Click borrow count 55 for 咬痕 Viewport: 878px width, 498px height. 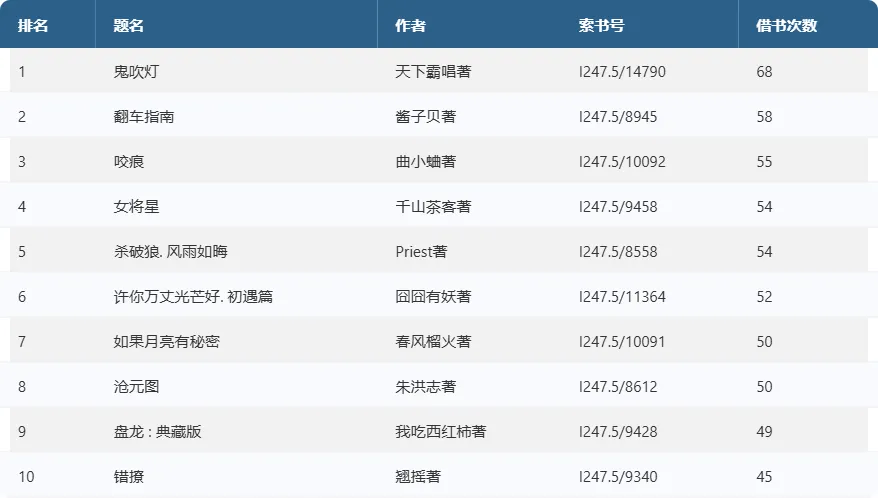click(764, 162)
